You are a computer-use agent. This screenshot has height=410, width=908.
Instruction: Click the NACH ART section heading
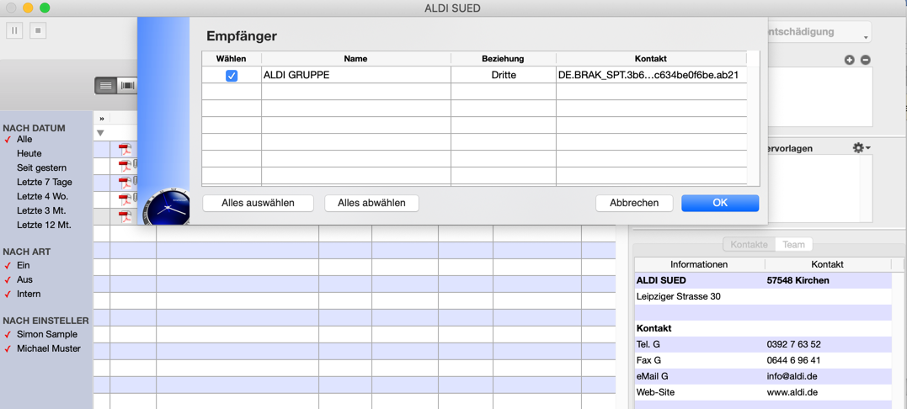[x=27, y=252]
